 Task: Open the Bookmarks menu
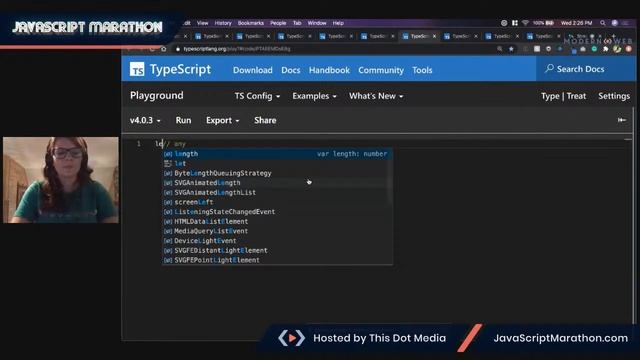pyautogui.click(x=251, y=23)
